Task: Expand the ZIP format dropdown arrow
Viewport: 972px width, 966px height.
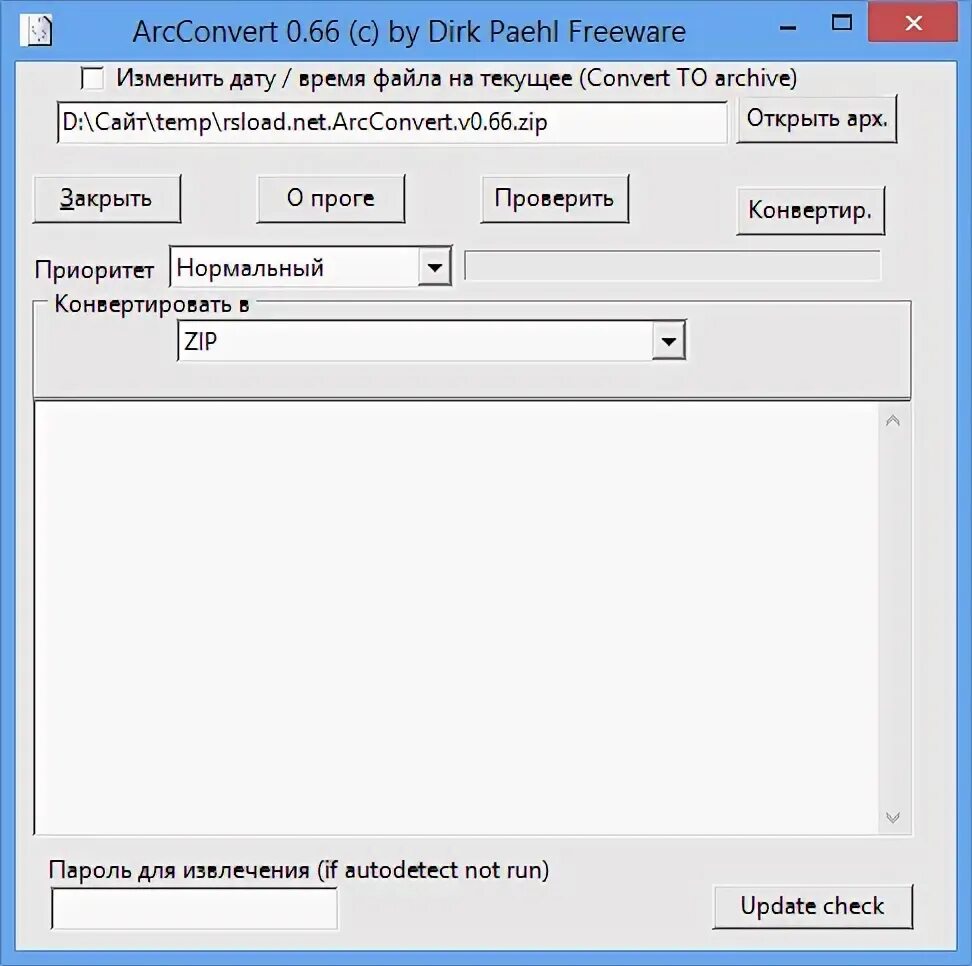Action: (x=668, y=340)
